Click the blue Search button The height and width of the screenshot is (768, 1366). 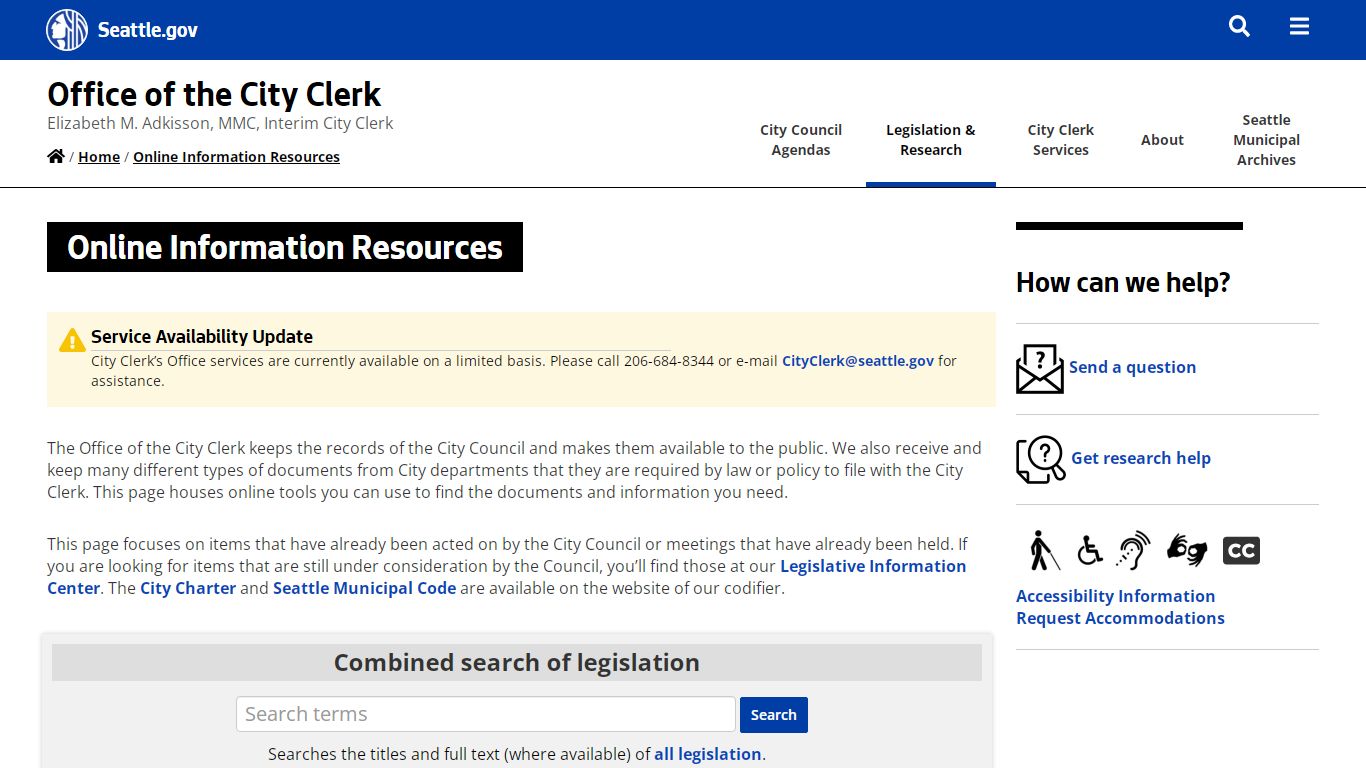coord(773,715)
